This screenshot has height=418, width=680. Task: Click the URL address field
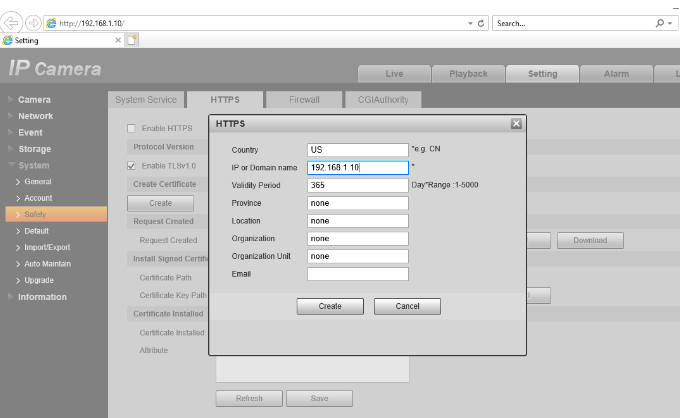[262, 23]
